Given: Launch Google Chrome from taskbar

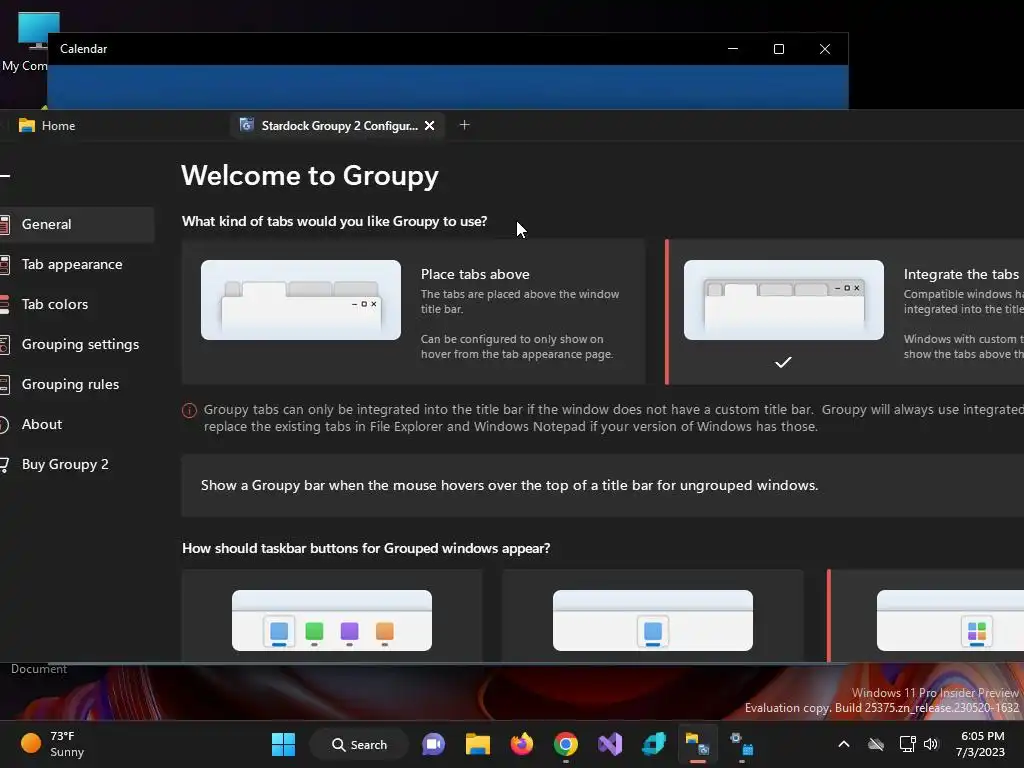Looking at the screenshot, I should 566,744.
